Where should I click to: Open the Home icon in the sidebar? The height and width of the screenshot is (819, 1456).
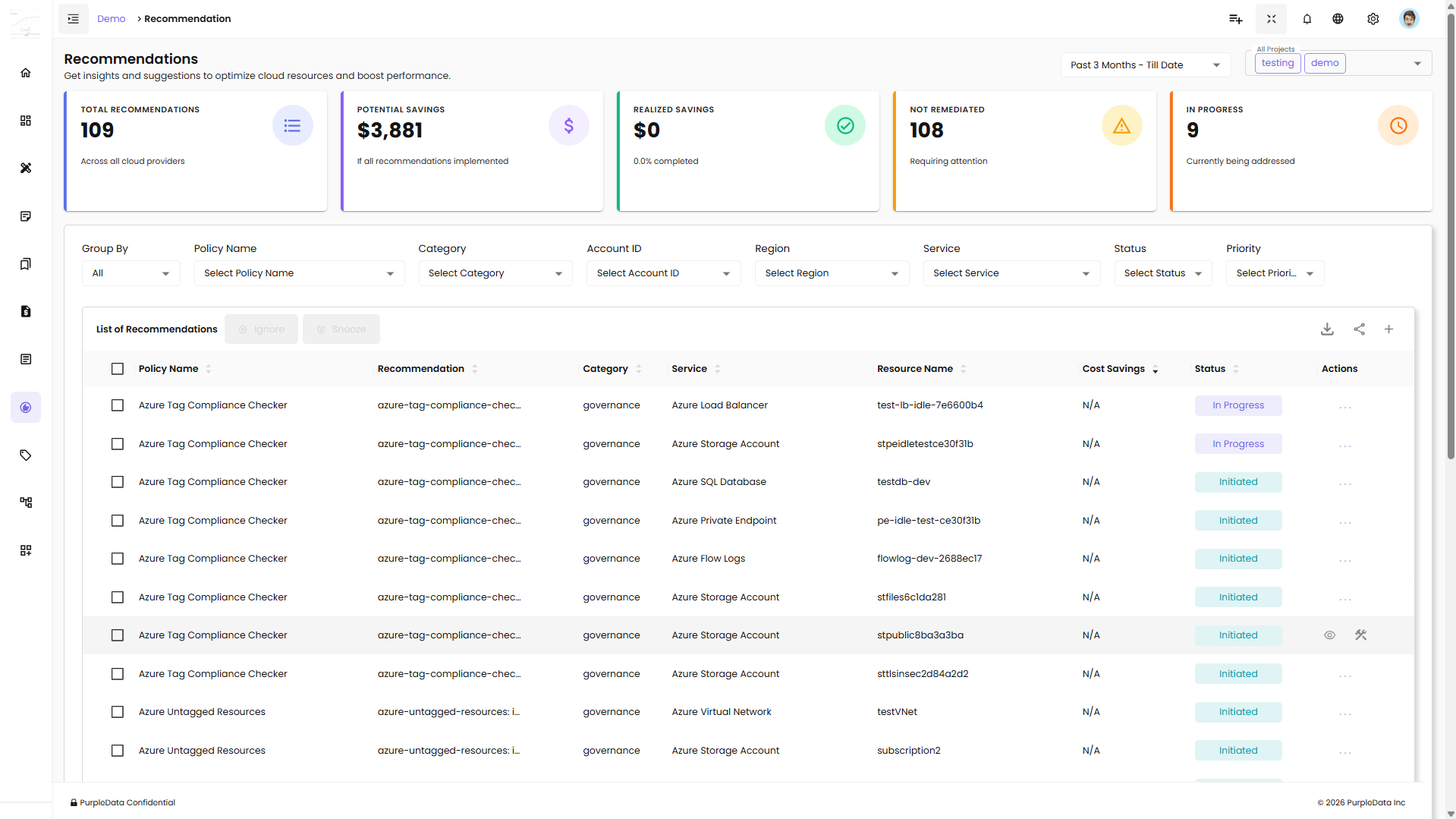(x=26, y=72)
